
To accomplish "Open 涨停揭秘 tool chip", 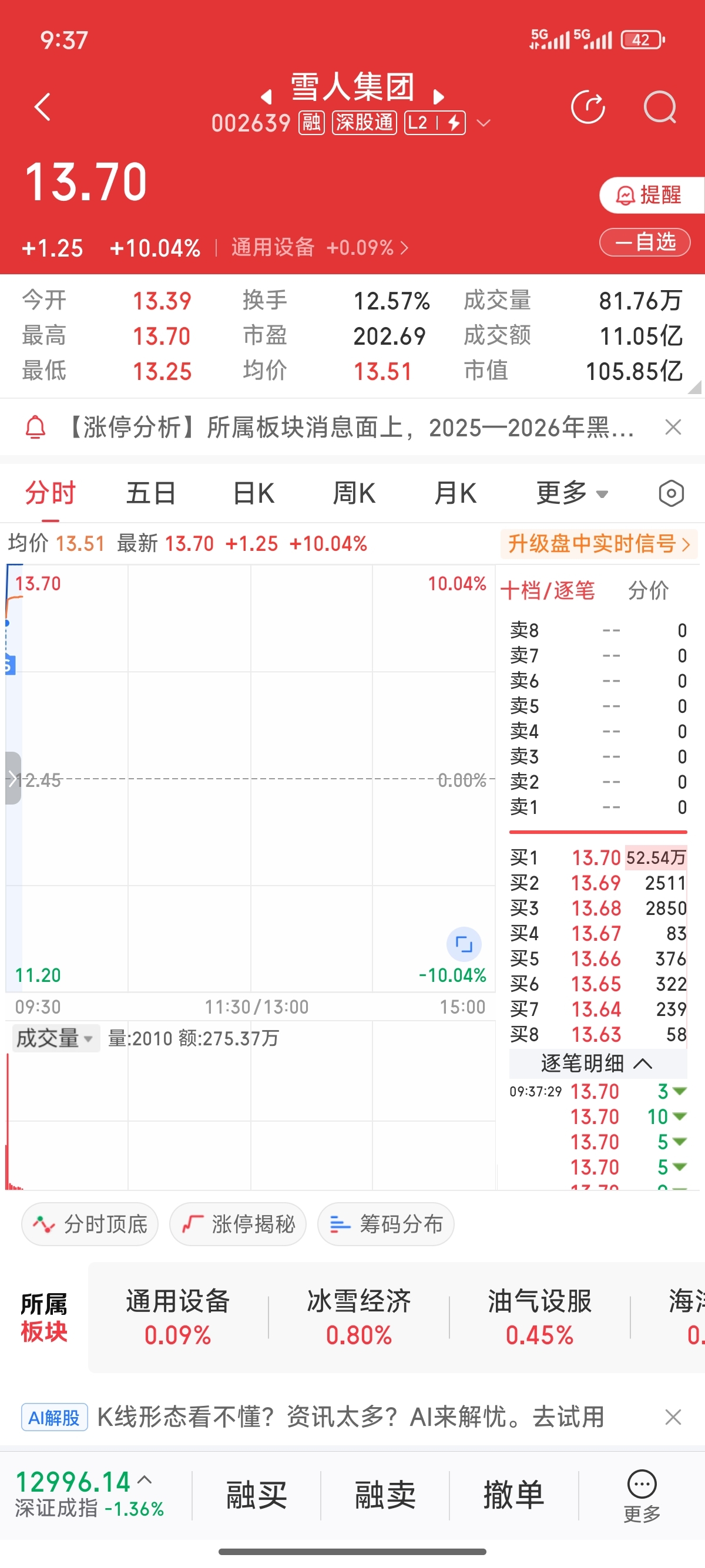I will point(237,1223).
